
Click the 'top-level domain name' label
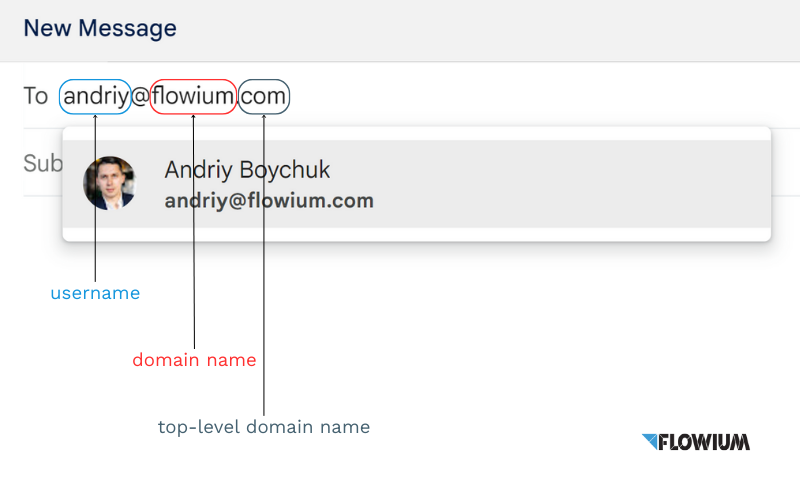(x=264, y=427)
